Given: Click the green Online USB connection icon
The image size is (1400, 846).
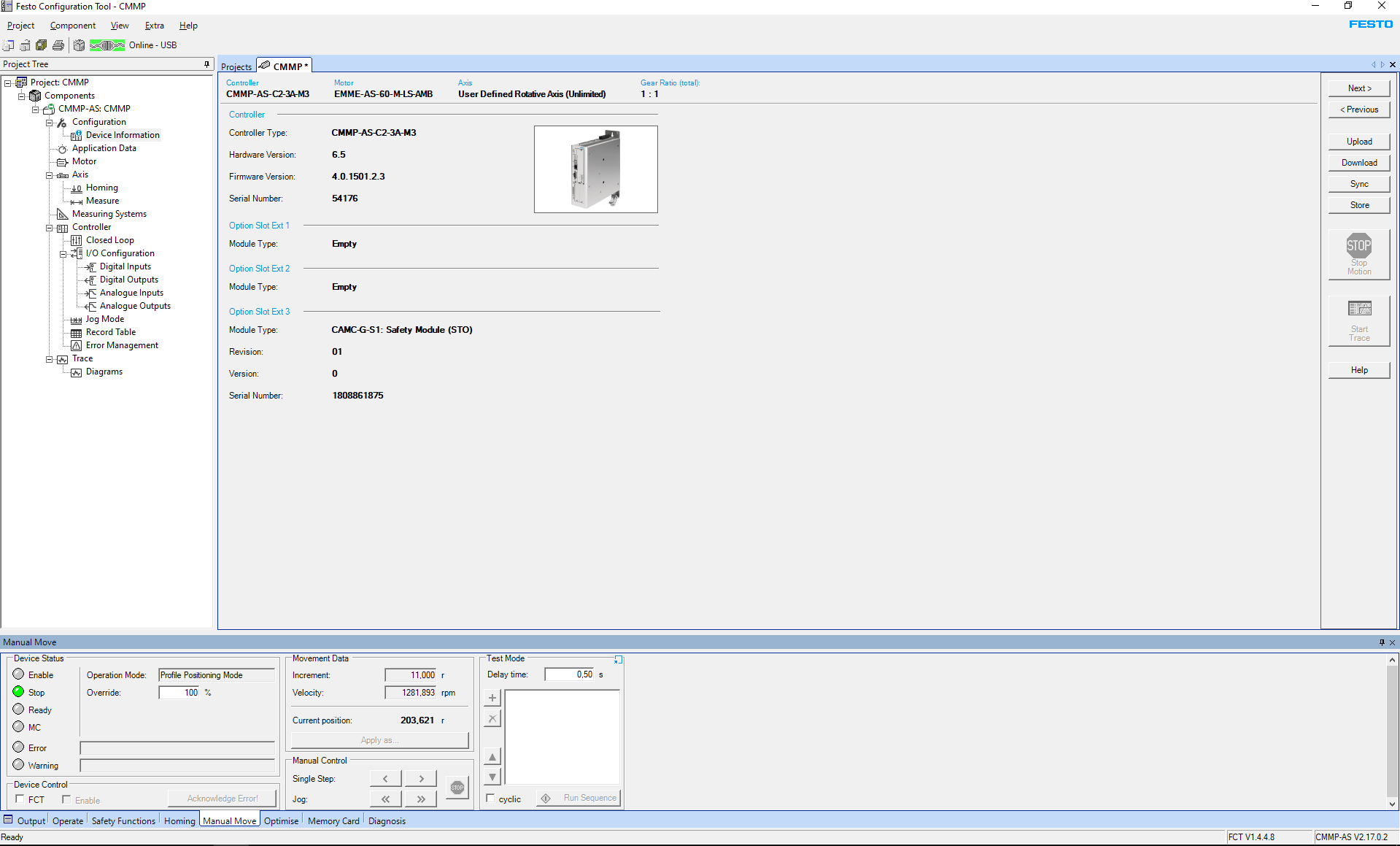Looking at the screenshot, I should pyautogui.click(x=107, y=45).
